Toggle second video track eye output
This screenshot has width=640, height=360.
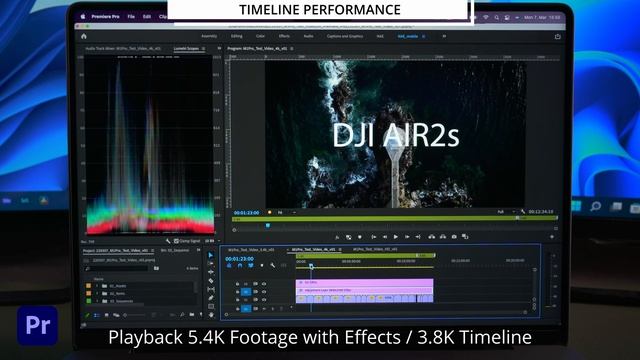point(264,292)
